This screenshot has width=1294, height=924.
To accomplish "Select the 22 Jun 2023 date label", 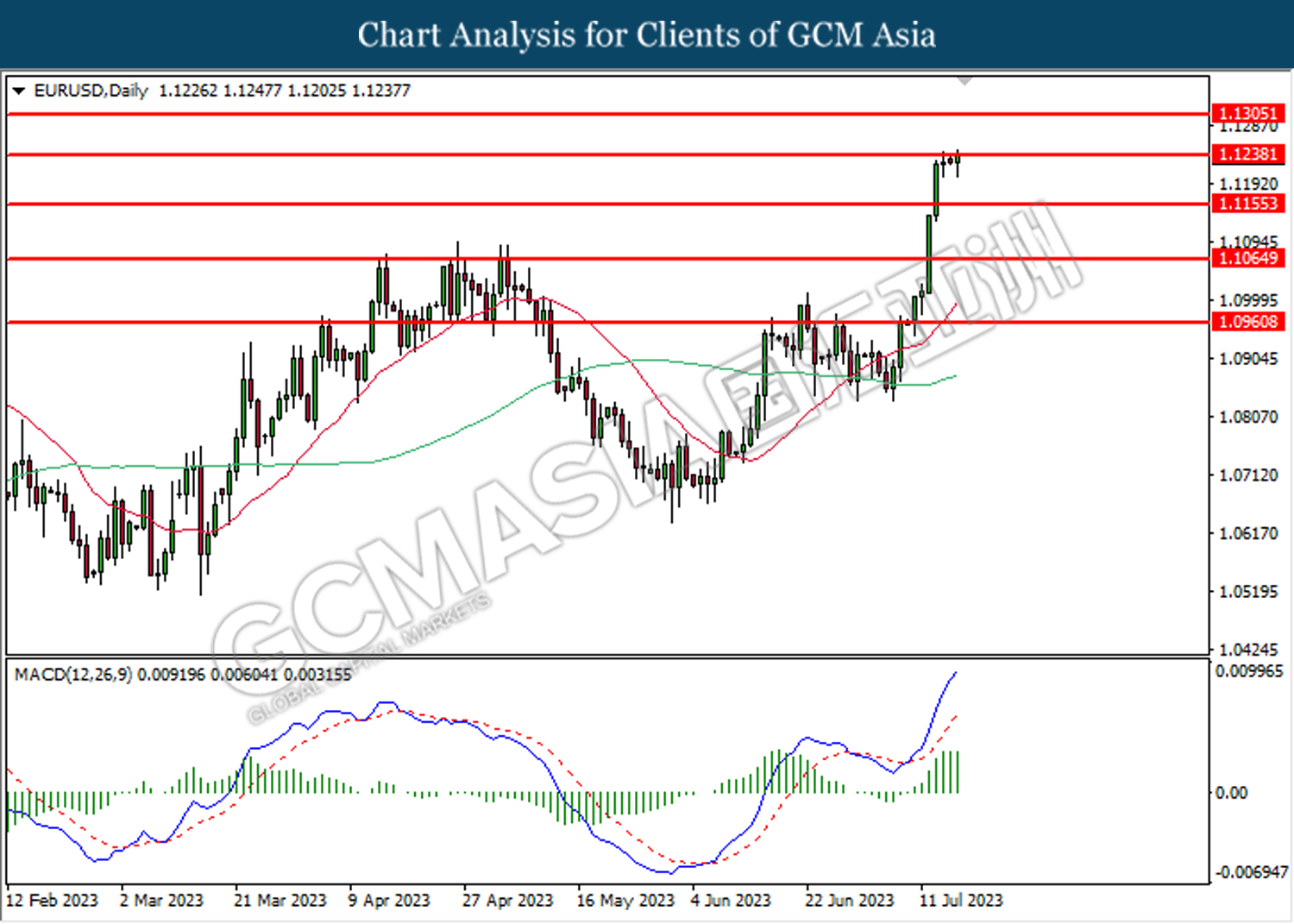I will [850, 901].
